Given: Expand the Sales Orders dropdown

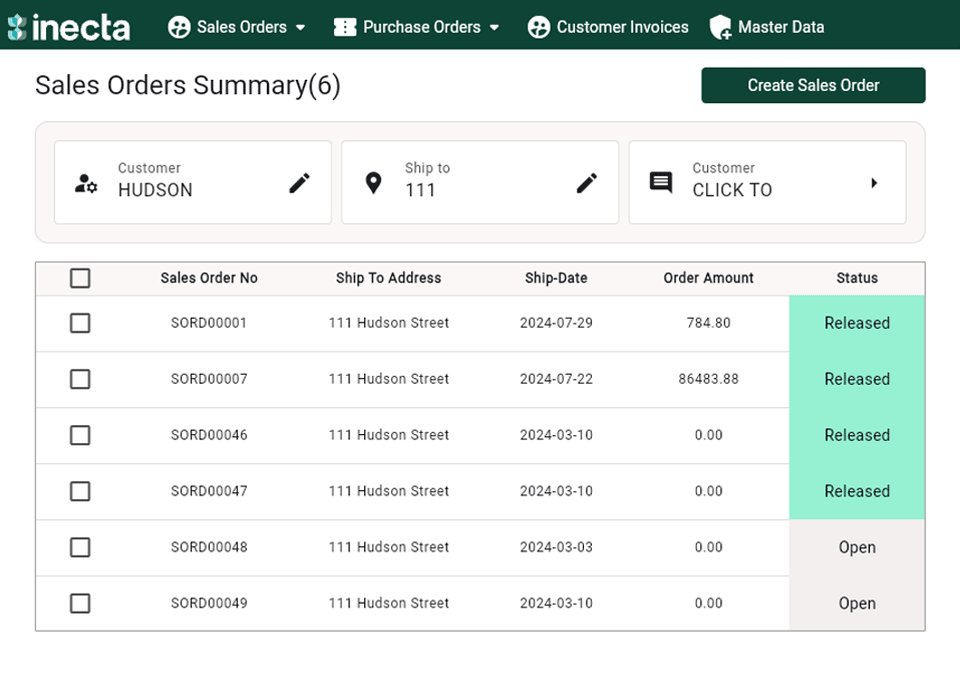Looking at the screenshot, I should pos(302,27).
